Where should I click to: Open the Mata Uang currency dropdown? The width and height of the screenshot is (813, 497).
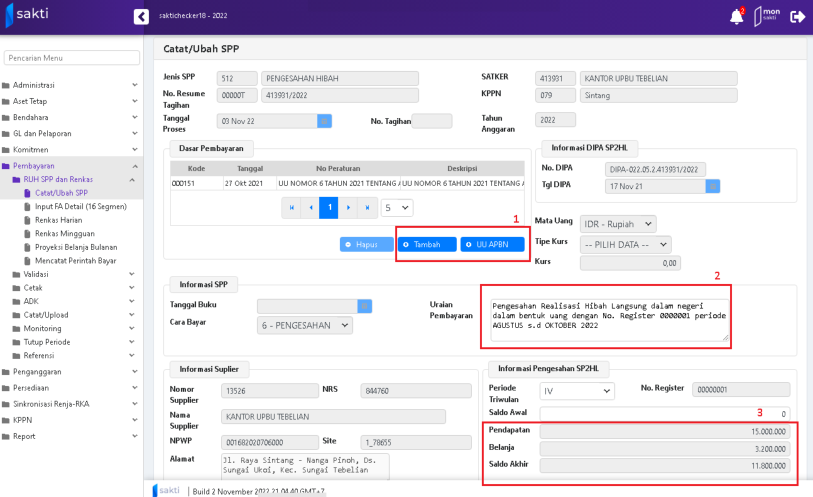(618, 224)
